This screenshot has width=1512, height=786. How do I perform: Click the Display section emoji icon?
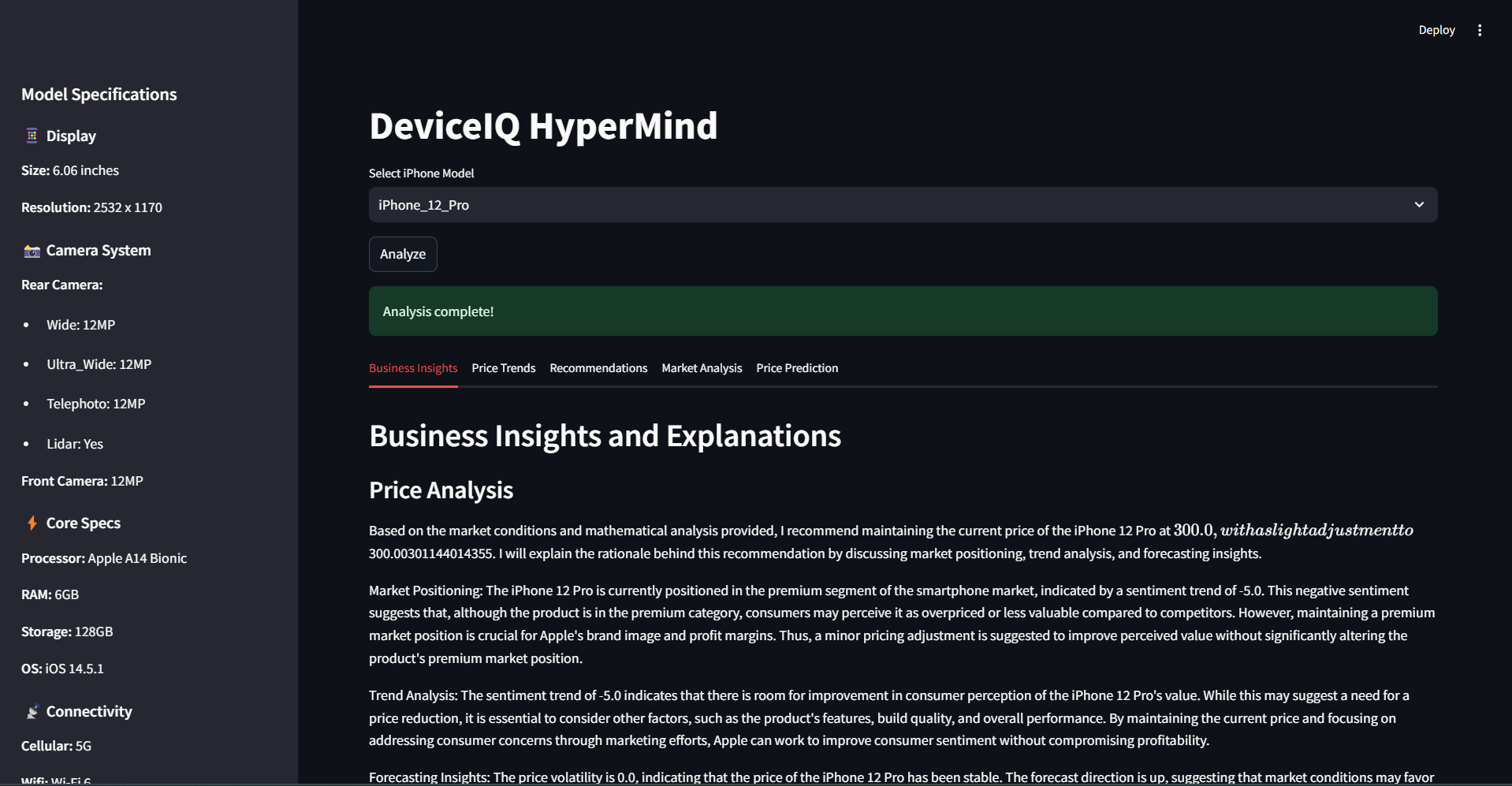point(32,136)
